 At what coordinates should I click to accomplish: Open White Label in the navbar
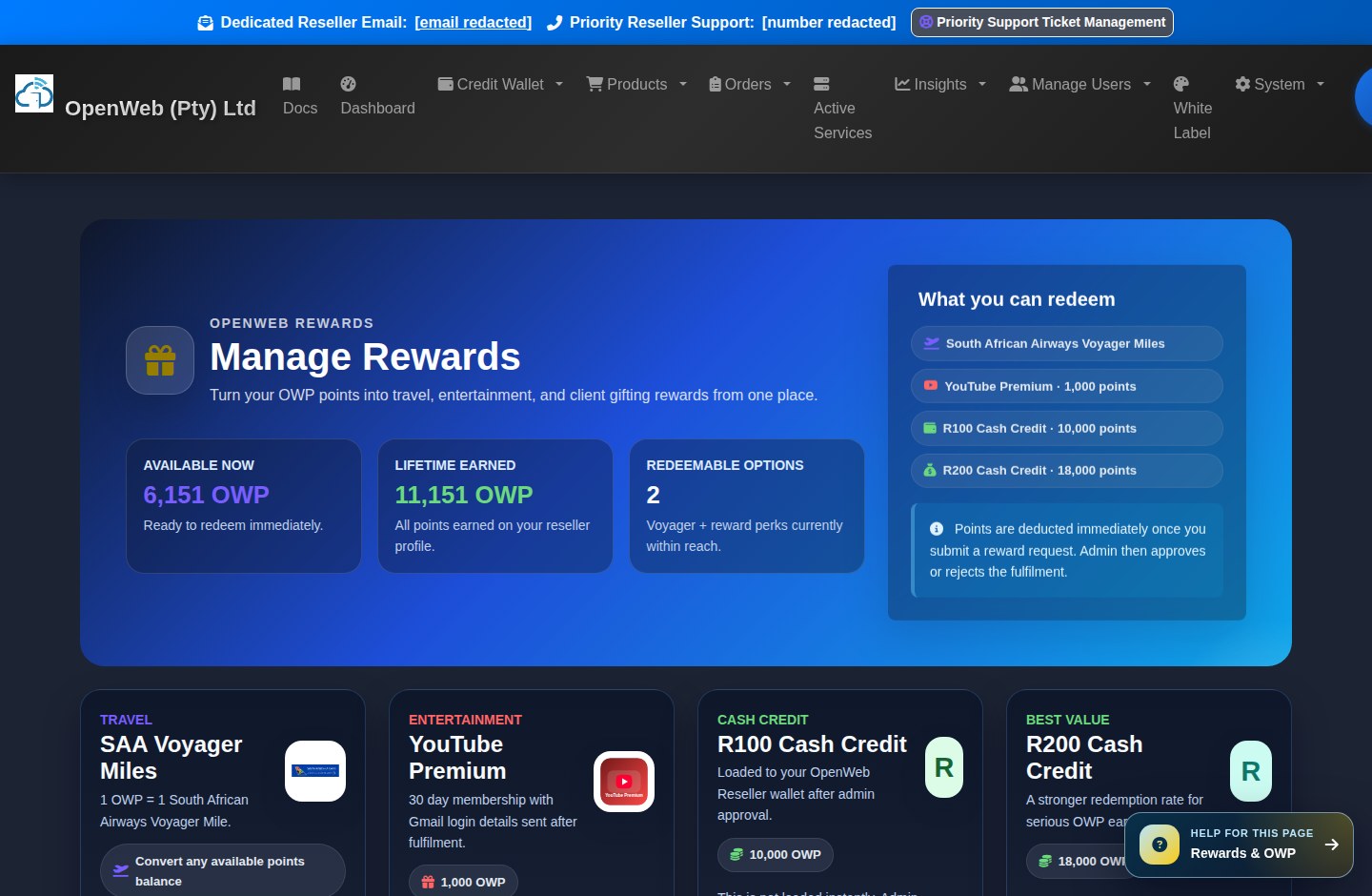(1193, 109)
